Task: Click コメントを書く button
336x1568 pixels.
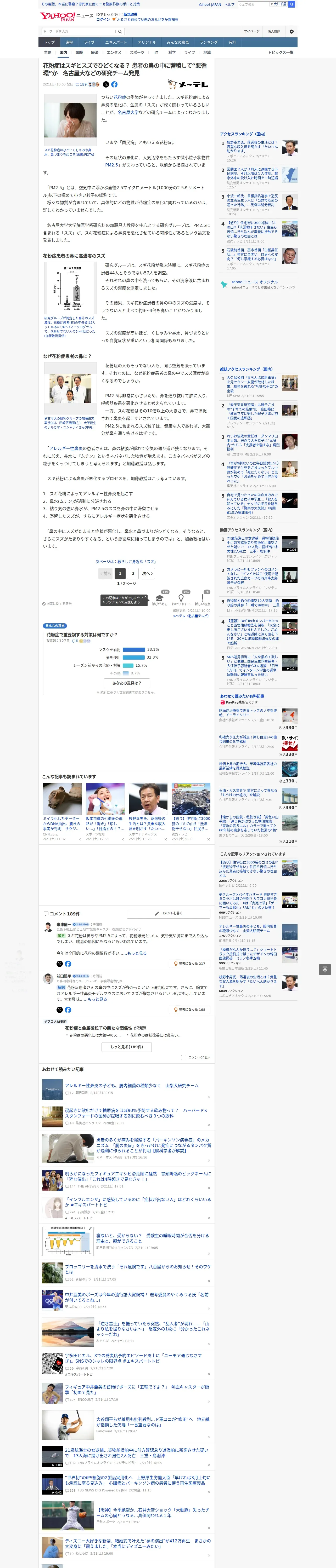Action: [x=168, y=913]
